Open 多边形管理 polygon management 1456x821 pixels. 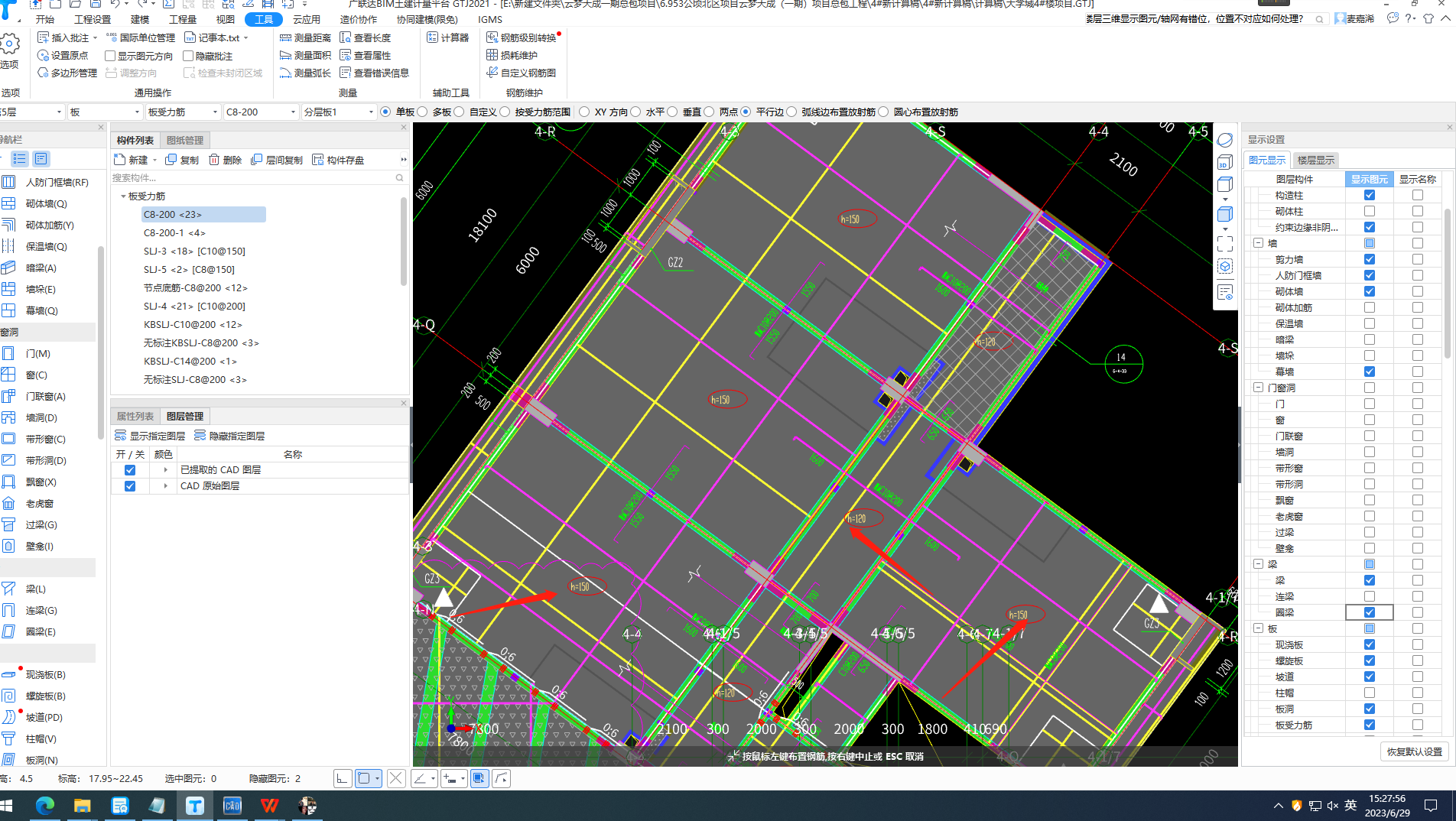point(67,73)
